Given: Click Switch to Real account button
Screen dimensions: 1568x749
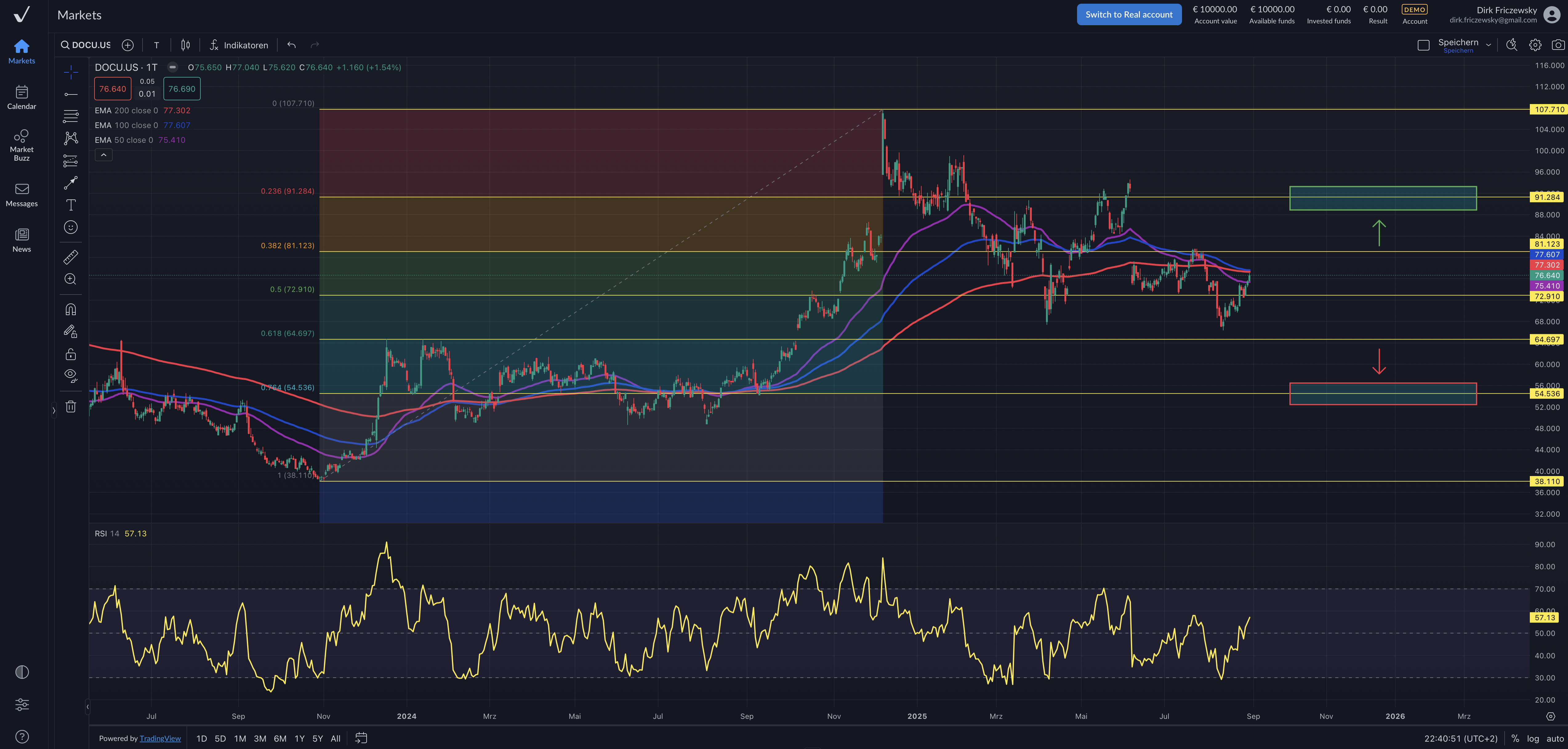Looking at the screenshot, I should [1128, 14].
